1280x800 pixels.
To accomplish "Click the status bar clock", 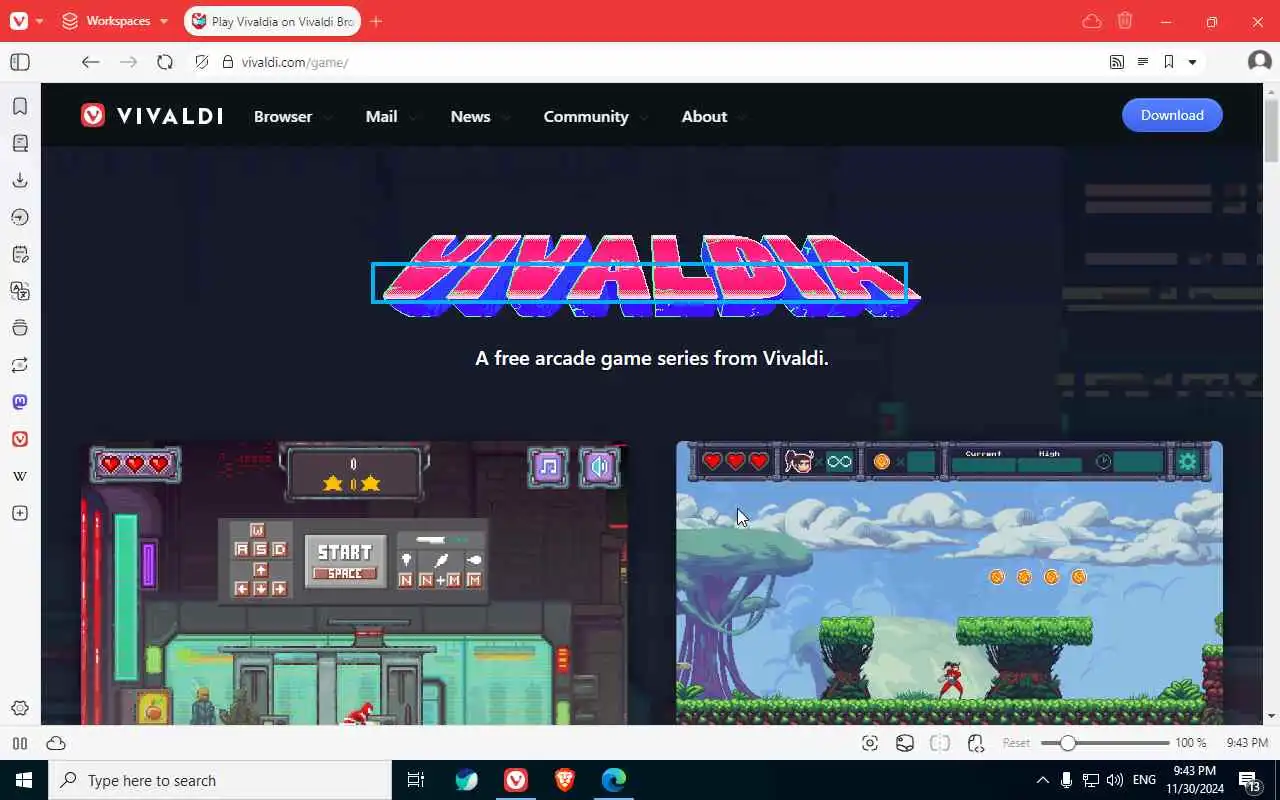I will point(1246,743).
